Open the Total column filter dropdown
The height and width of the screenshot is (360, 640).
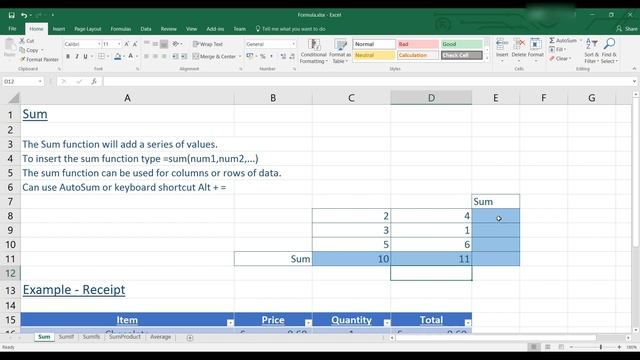tap(468, 322)
